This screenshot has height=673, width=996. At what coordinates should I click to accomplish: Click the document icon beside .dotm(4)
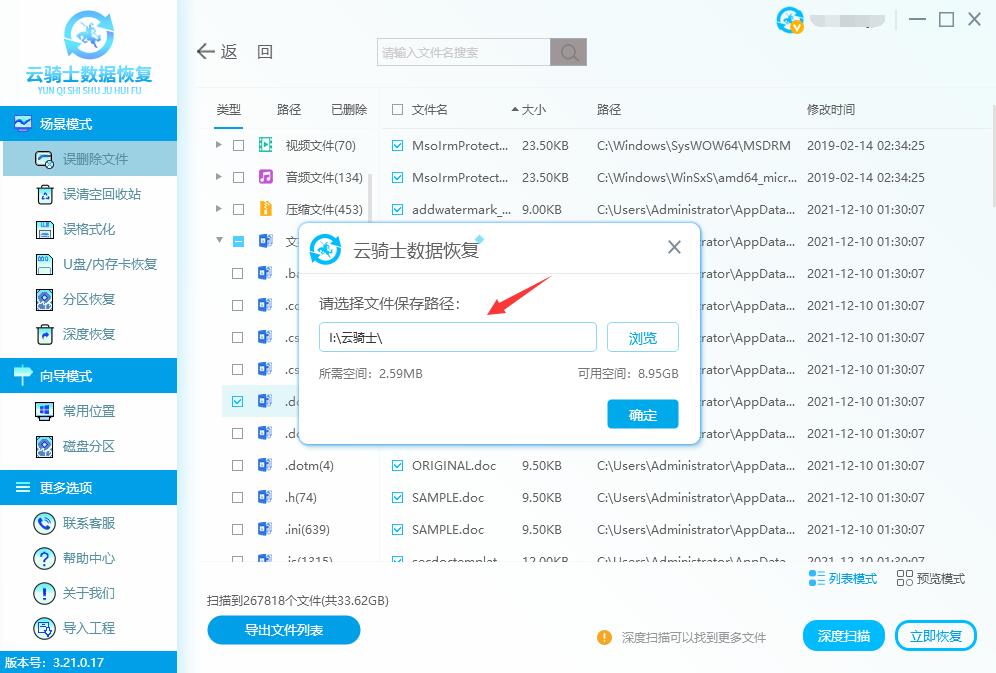[x=266, y=465]
